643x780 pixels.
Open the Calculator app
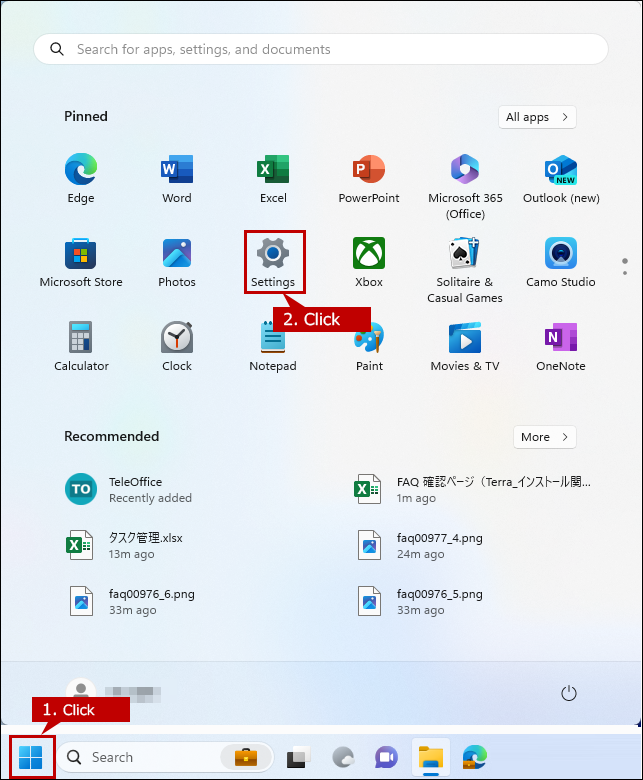(81, 347)
